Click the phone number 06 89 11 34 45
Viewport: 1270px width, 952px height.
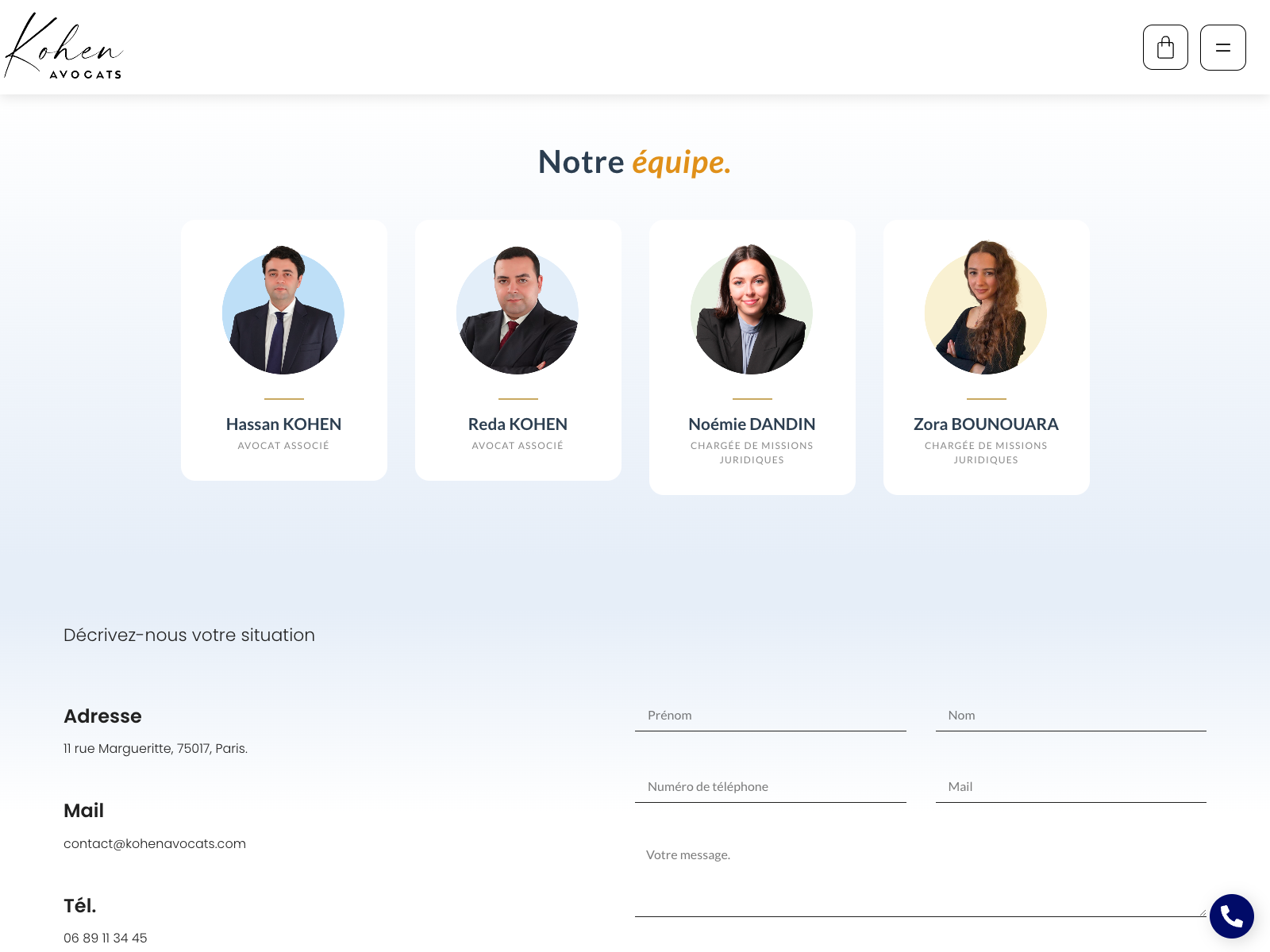point(105,938)
